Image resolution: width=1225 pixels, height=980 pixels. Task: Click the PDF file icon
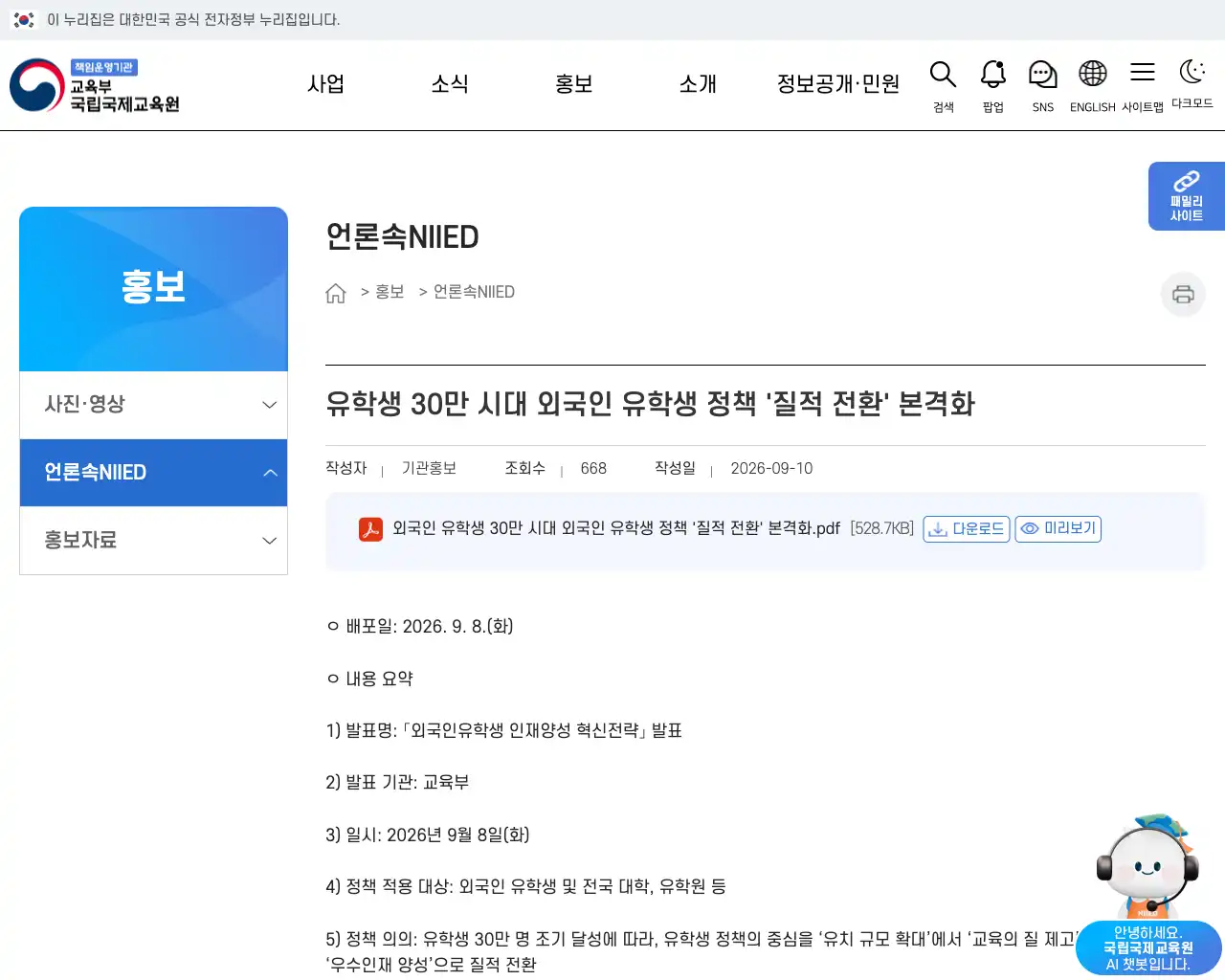tap(370, 529)
